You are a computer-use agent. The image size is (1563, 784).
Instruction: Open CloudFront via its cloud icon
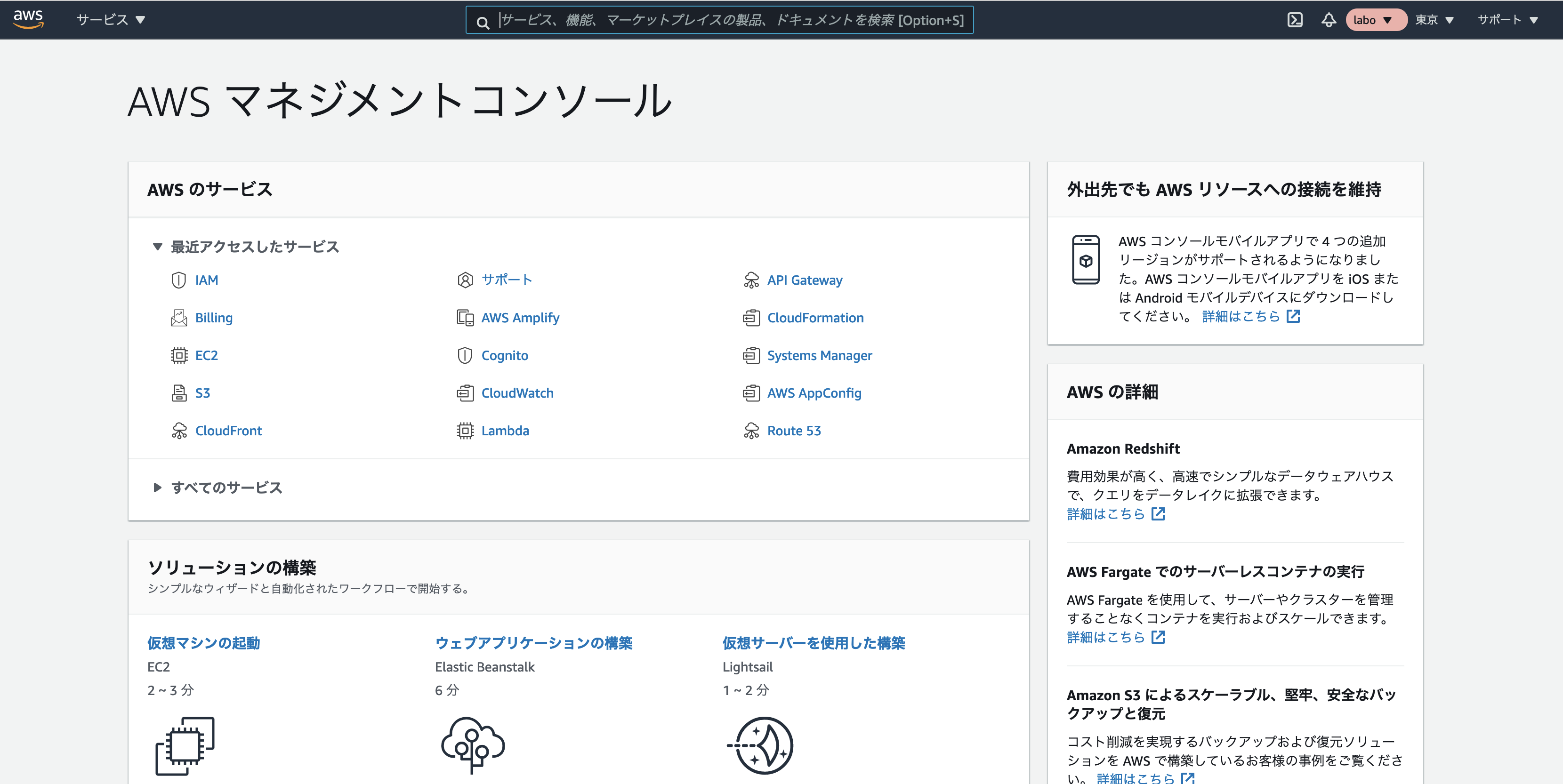[179, 431]
